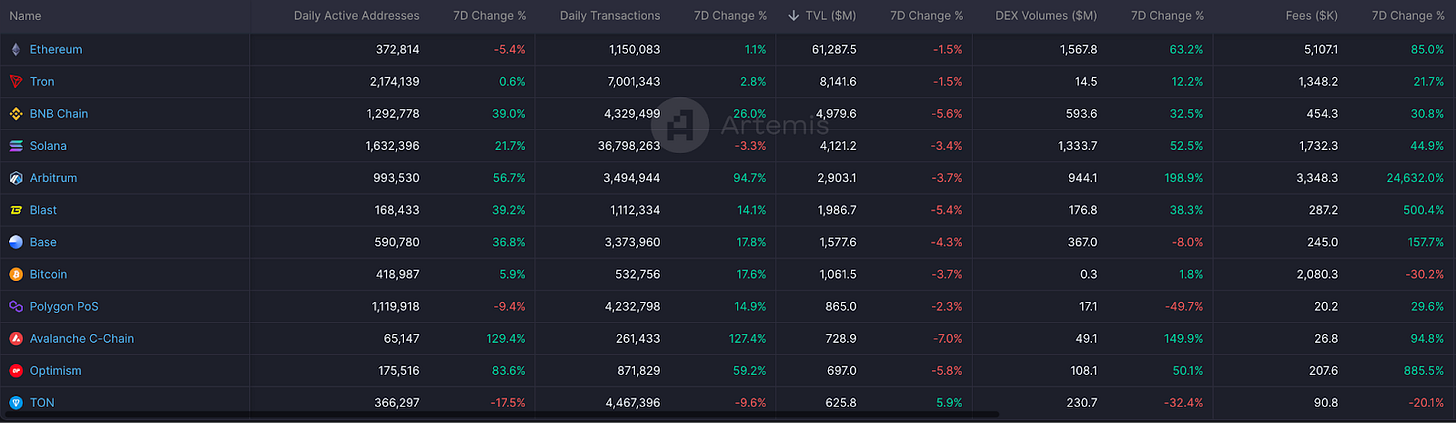Select TON's 230.7 DEX volume value
This screenshot has width=1456, height=423.
tap(1081, 402)
